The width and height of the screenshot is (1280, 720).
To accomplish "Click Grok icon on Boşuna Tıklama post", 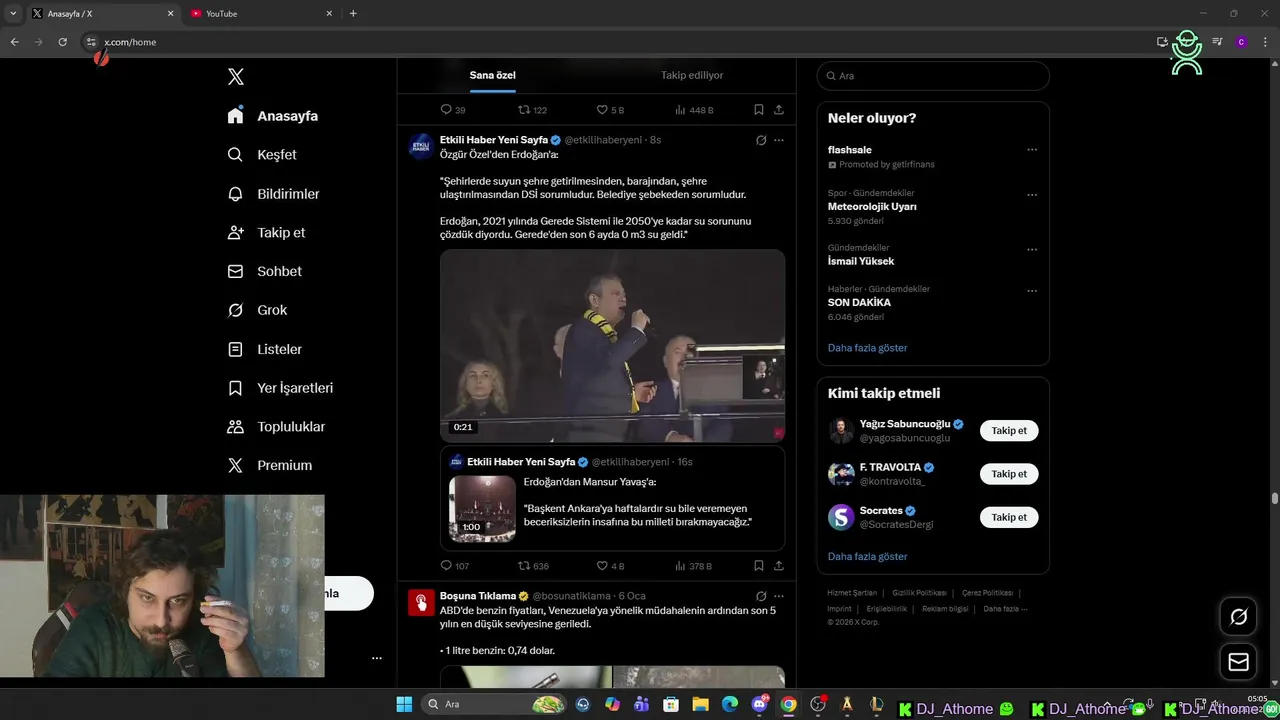I will click(761, 596).
